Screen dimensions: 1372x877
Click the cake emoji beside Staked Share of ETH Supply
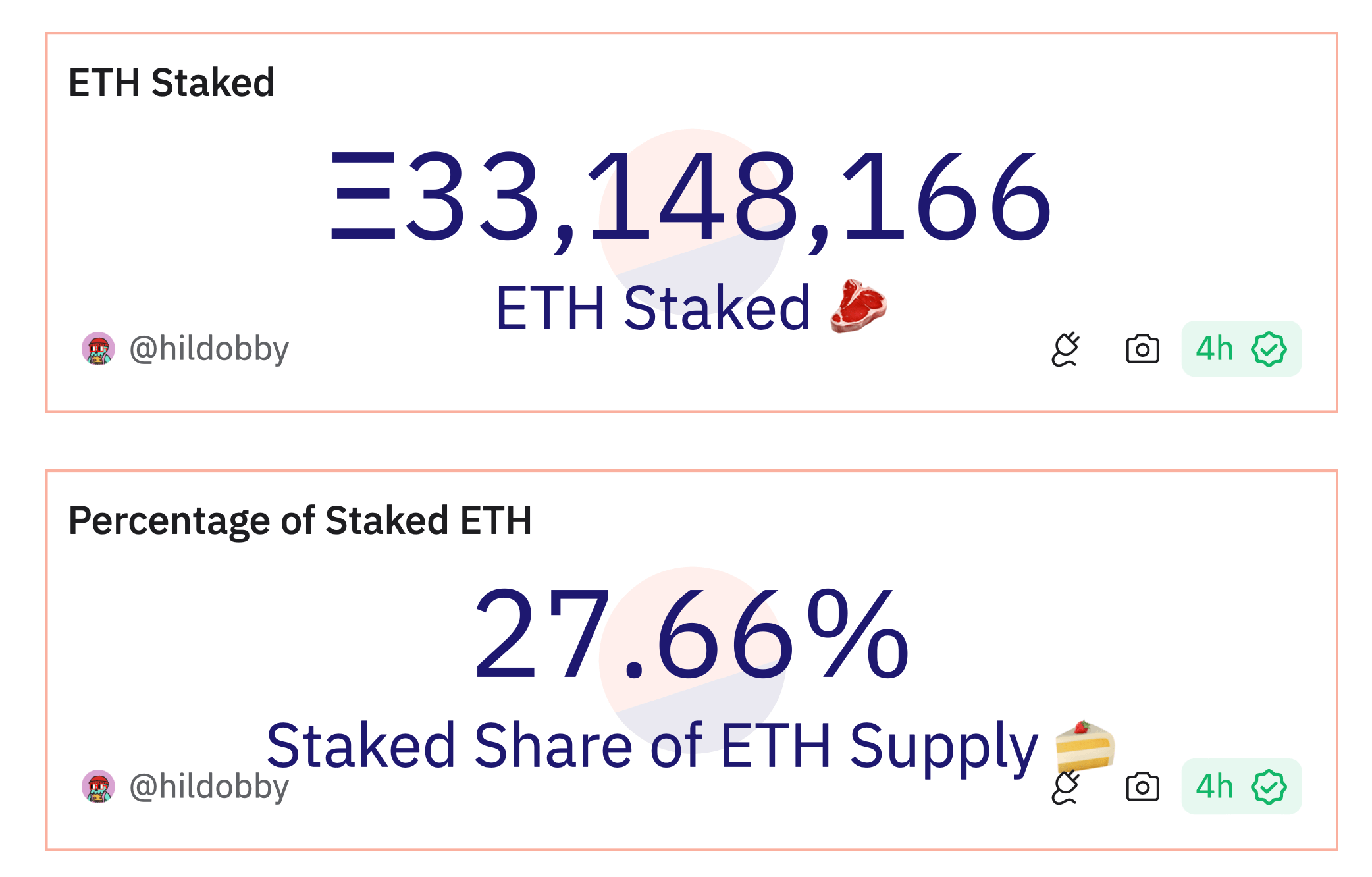(x=1084, y=745)
